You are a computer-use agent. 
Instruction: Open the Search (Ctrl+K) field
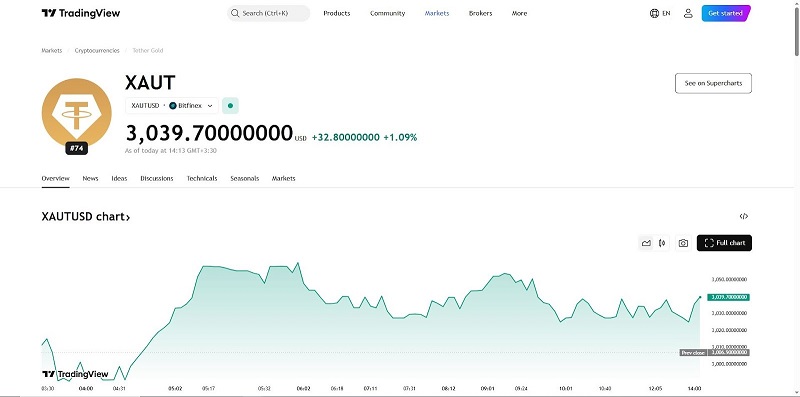point(268,13)
